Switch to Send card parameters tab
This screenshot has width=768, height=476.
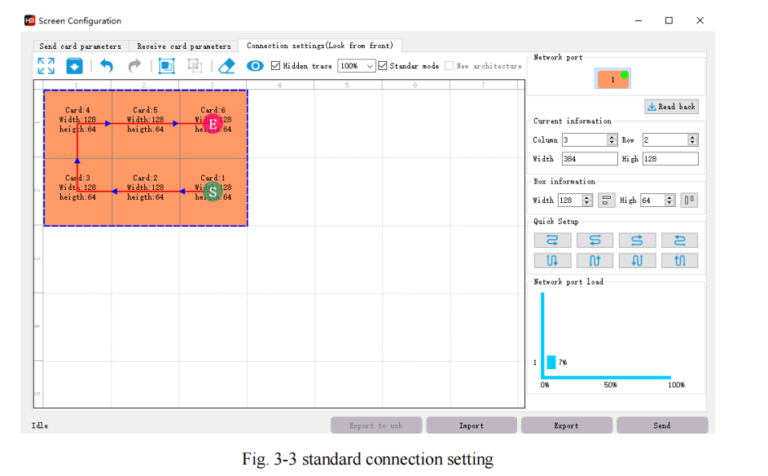[80, 46]
